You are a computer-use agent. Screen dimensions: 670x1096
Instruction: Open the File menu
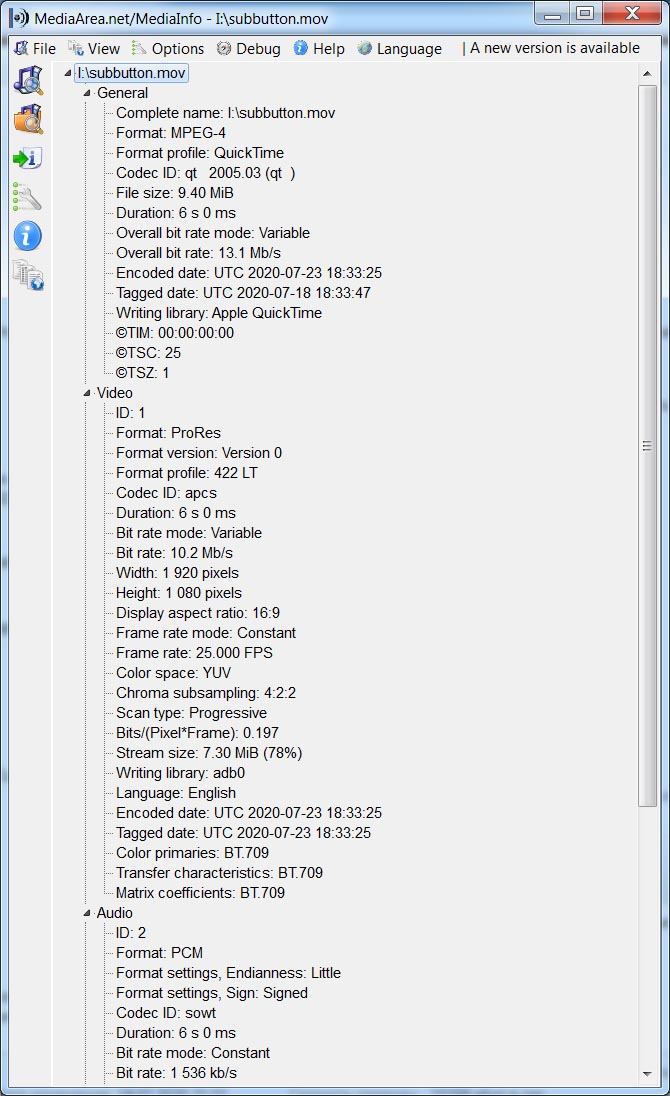coord(35,48)
